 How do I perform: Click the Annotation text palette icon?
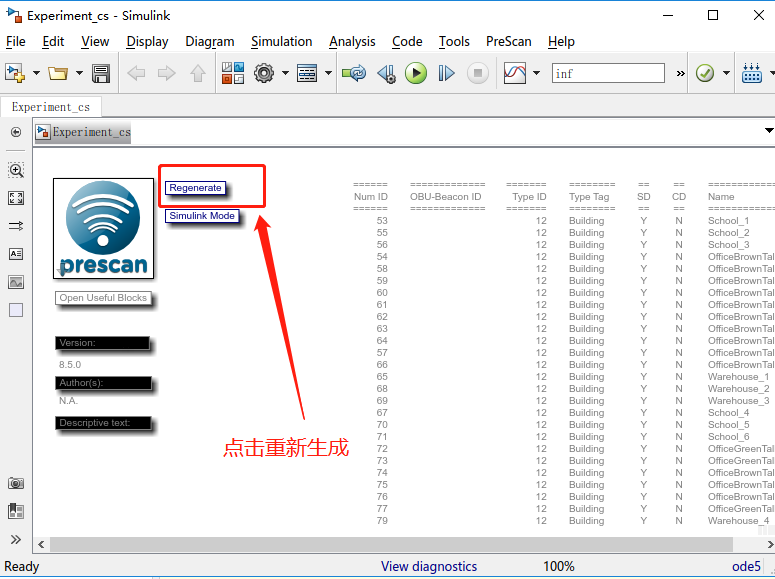coord(16,254)
